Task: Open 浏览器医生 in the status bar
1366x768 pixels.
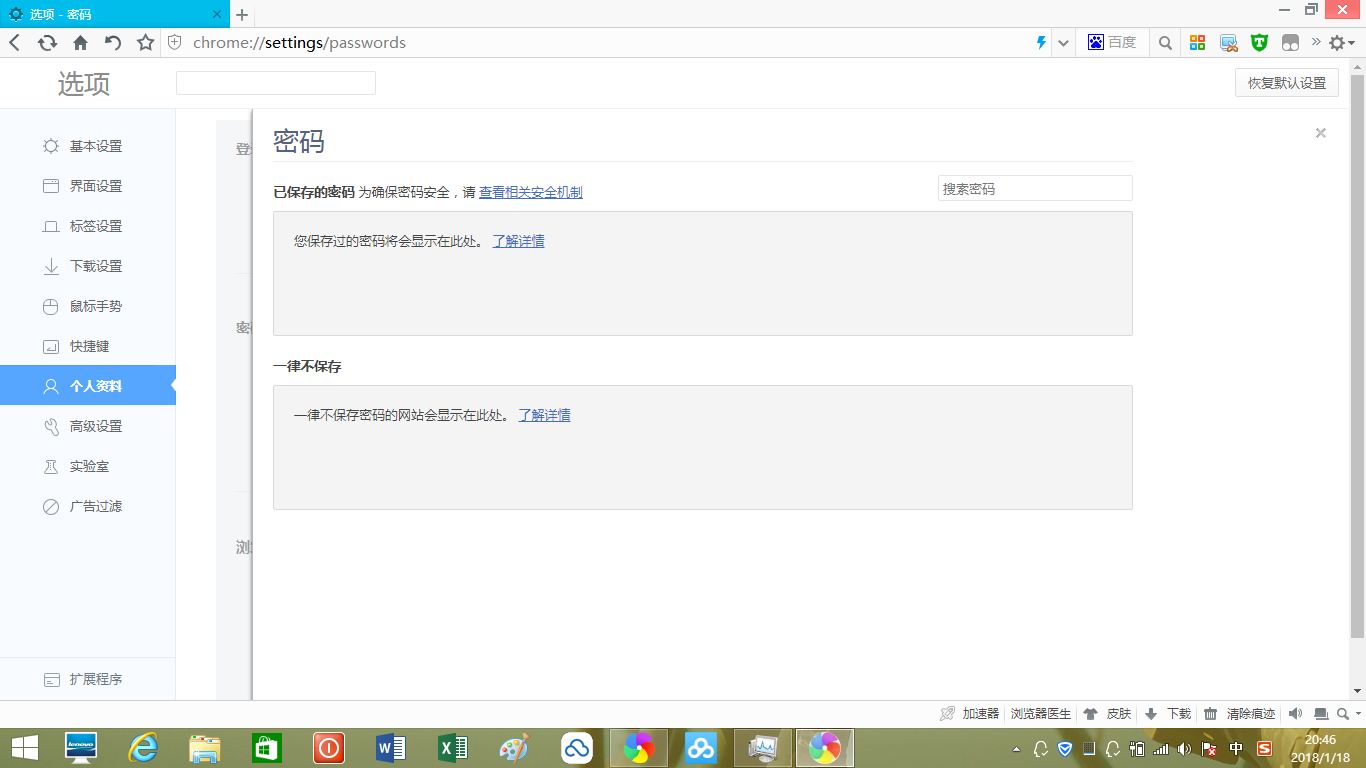Action: coord(1041,714)
